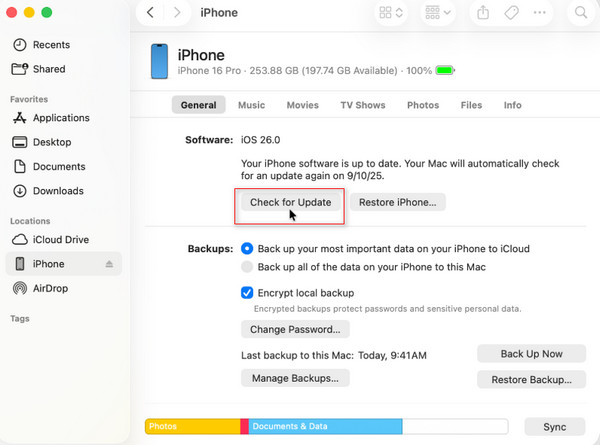Click the yellow Photos storage segment
600x445 pixels.
click(x=192, y=426)
